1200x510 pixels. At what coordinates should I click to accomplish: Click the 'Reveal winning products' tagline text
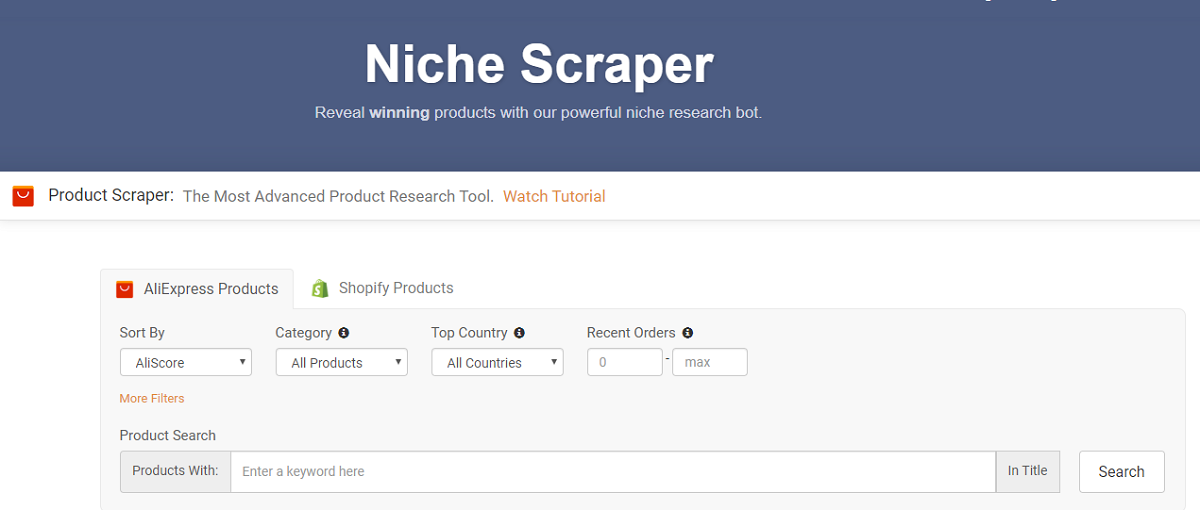click(538, 113)
